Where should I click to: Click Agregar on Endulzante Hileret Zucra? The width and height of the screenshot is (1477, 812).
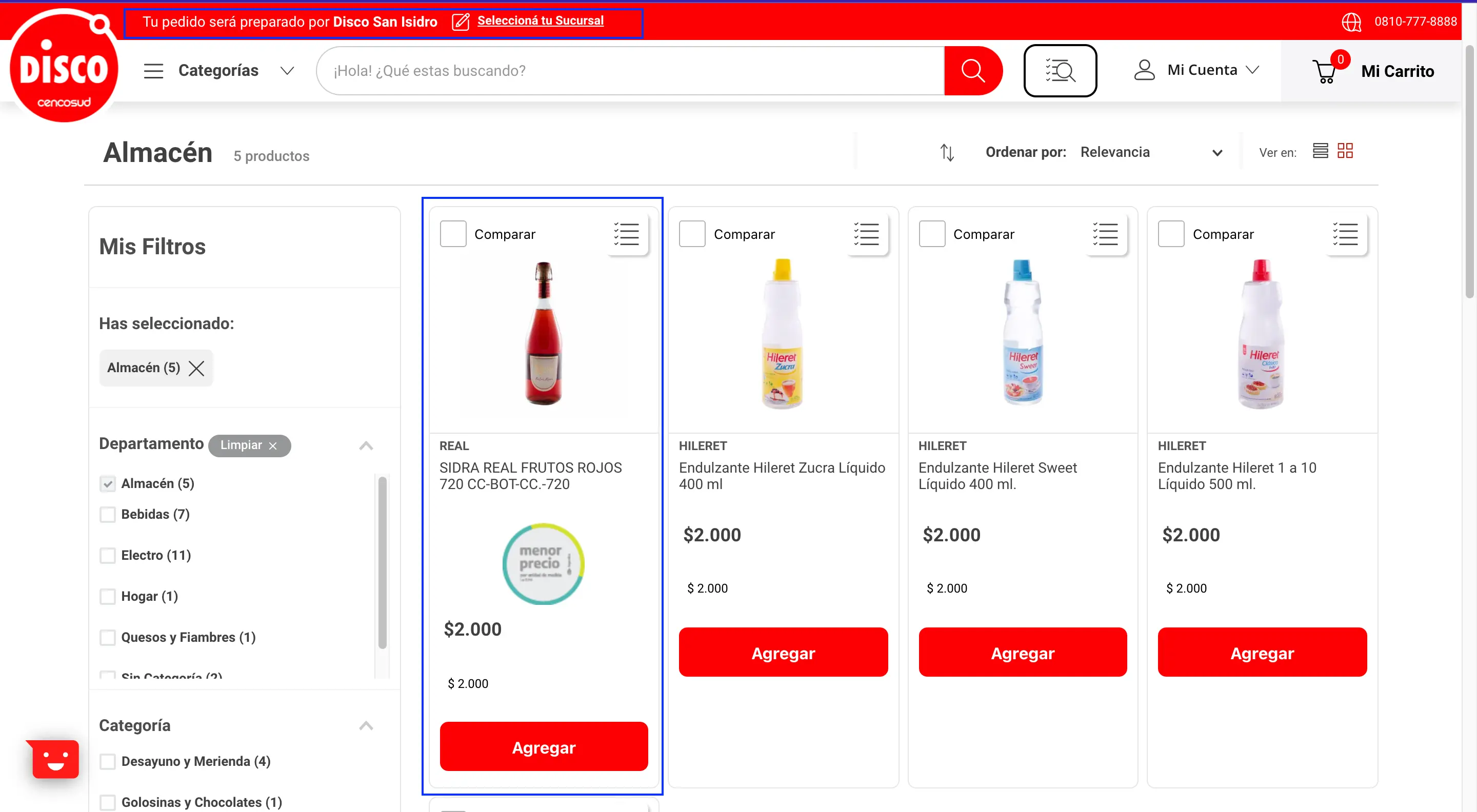tap(783, 652)
